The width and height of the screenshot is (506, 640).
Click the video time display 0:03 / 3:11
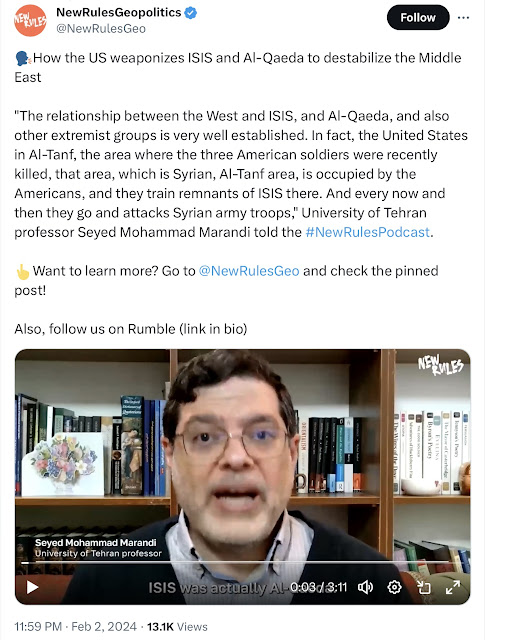point(318,587)
